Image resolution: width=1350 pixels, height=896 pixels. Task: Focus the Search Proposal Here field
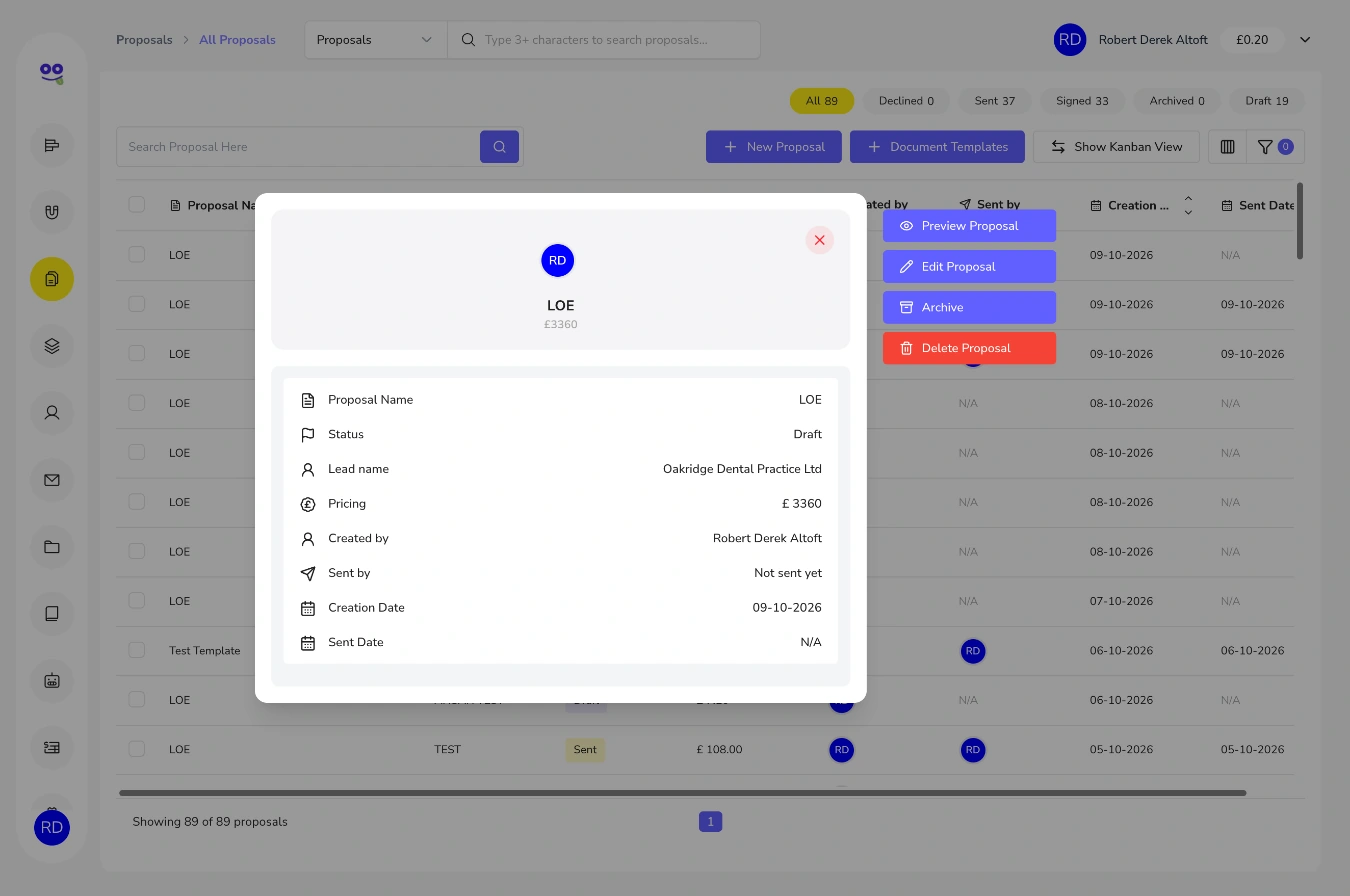(x=298, y=147)
